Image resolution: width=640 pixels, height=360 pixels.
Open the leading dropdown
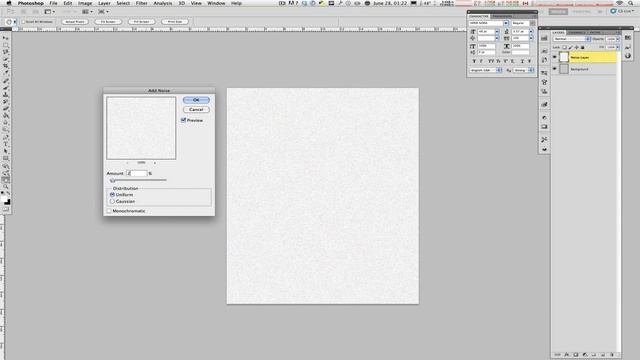(531, 31)
